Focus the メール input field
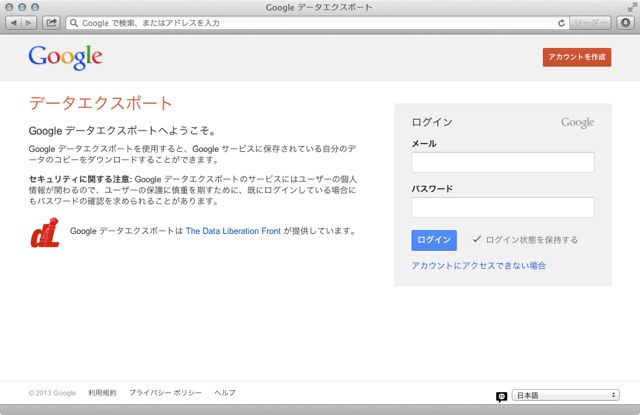 click(503, 162)
